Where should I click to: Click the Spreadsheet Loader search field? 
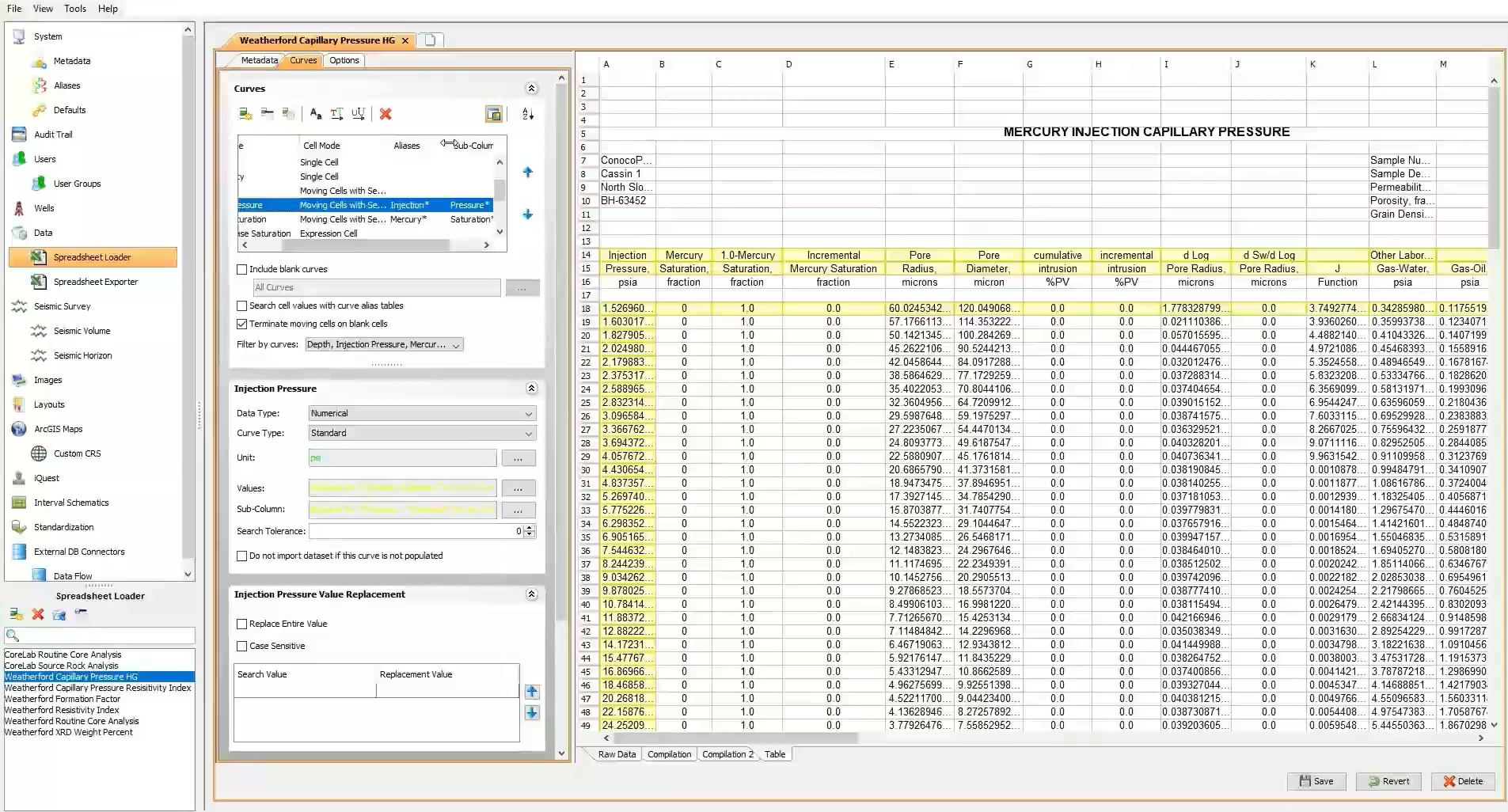point(100,636)
